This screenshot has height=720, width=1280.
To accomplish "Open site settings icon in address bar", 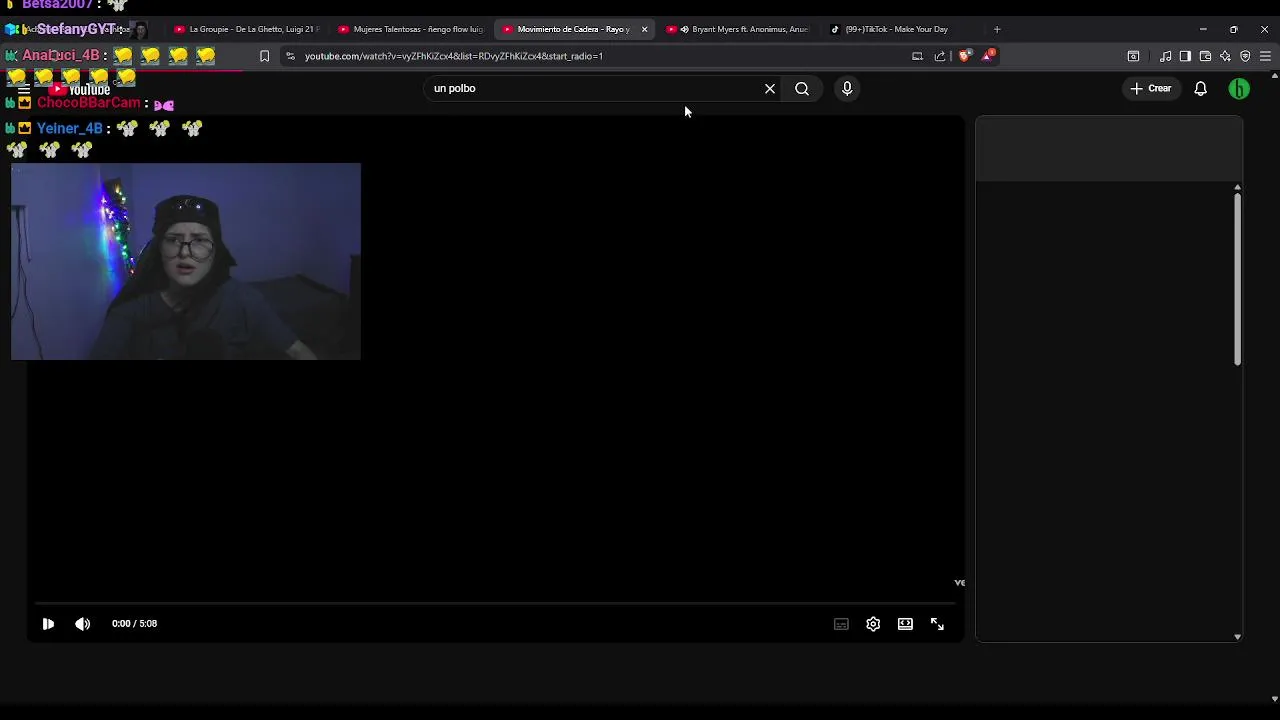I will [289, 56].
